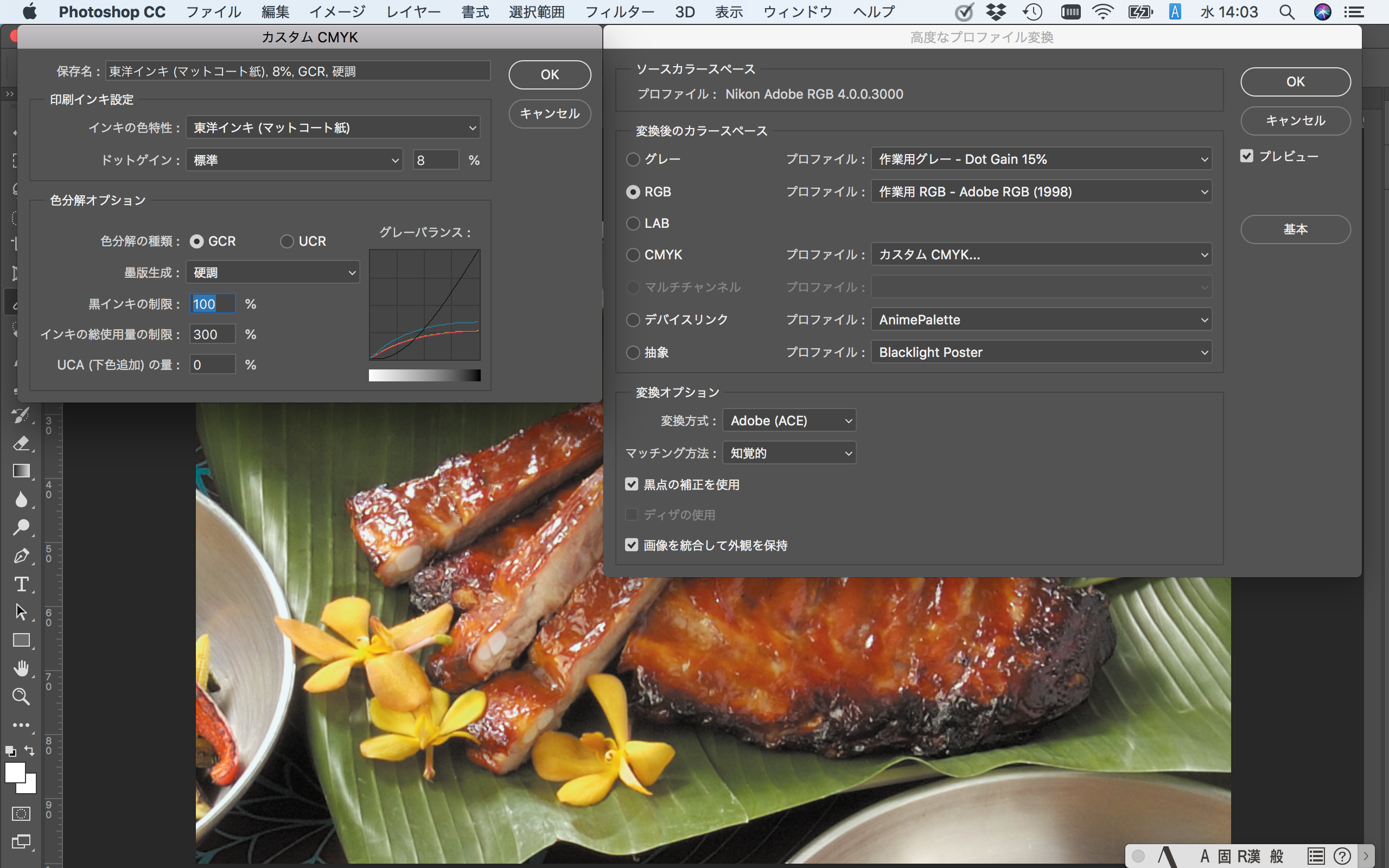This screenshot has width=1389, height=868.
Task: Open the レイヤー menu
Action: click(413, 11)
